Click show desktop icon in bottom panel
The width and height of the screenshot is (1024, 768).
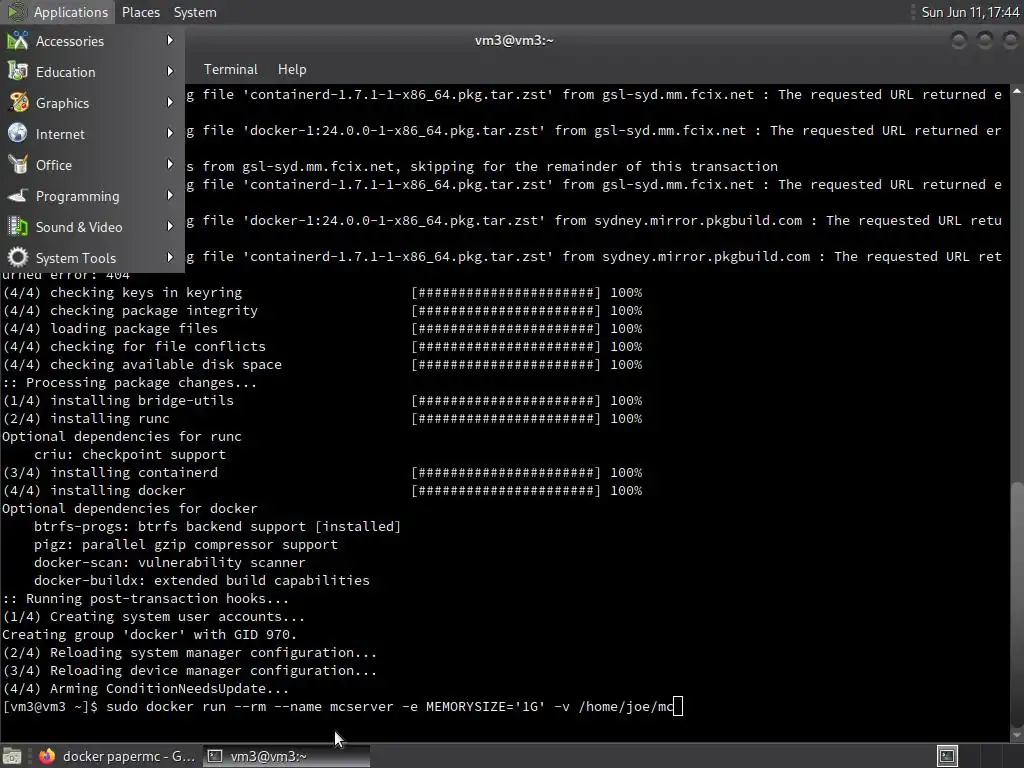12,756
